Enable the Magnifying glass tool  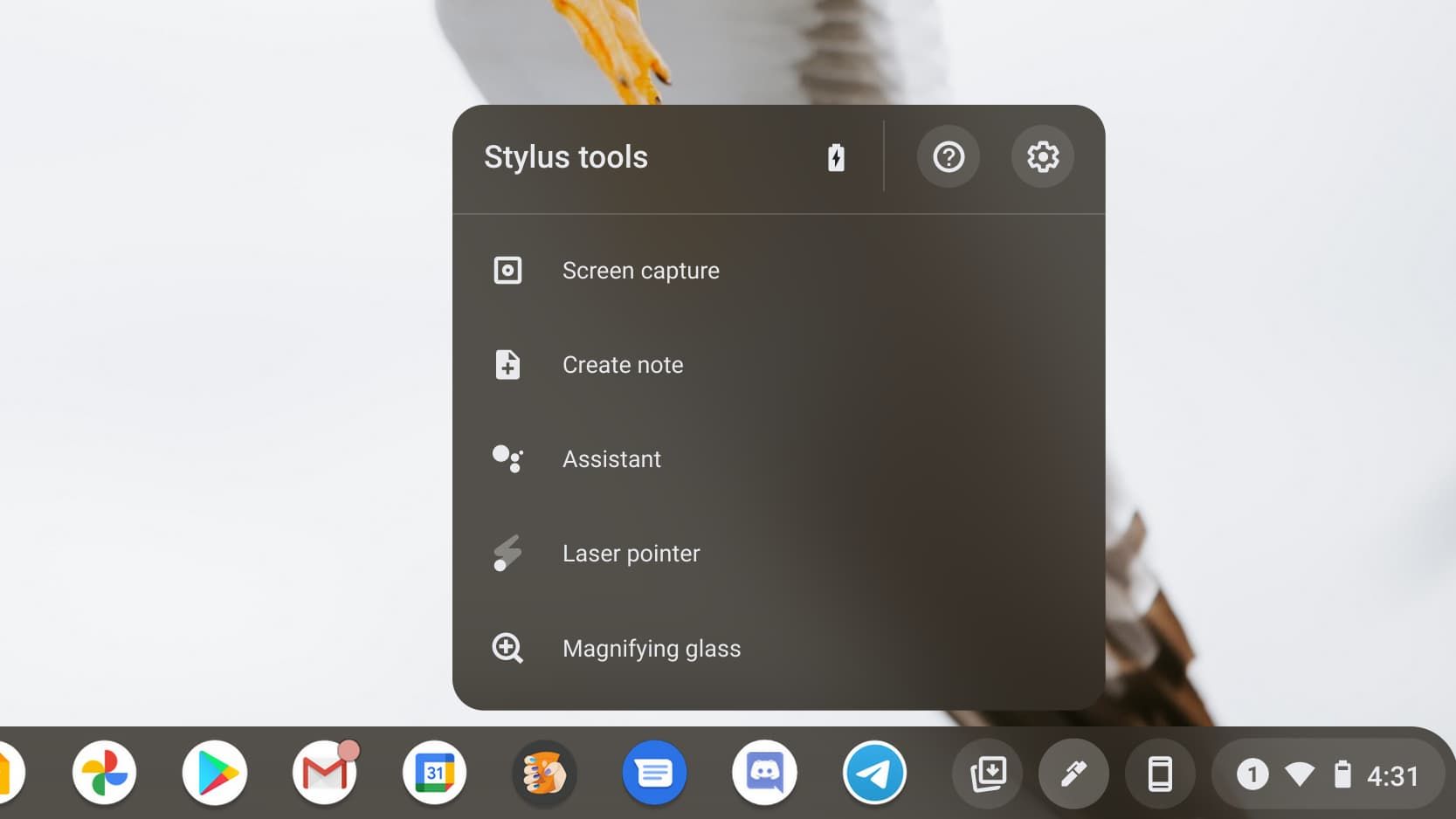pyautogui.click(x=652, y=648)
